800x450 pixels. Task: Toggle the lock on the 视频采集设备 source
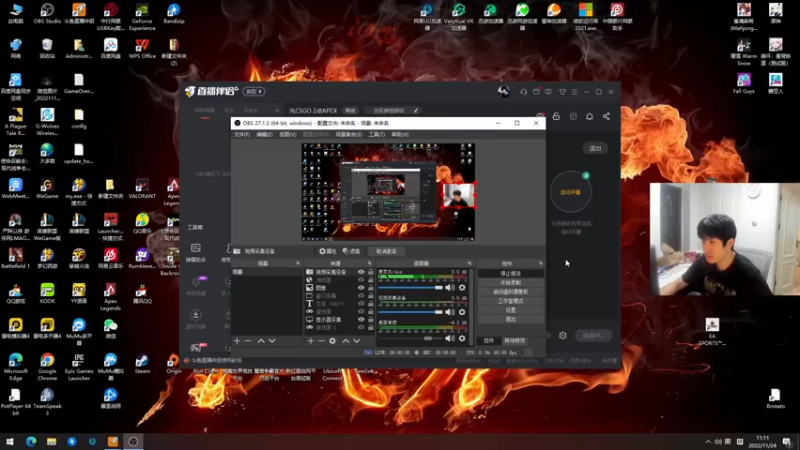(x=370, y=272)
